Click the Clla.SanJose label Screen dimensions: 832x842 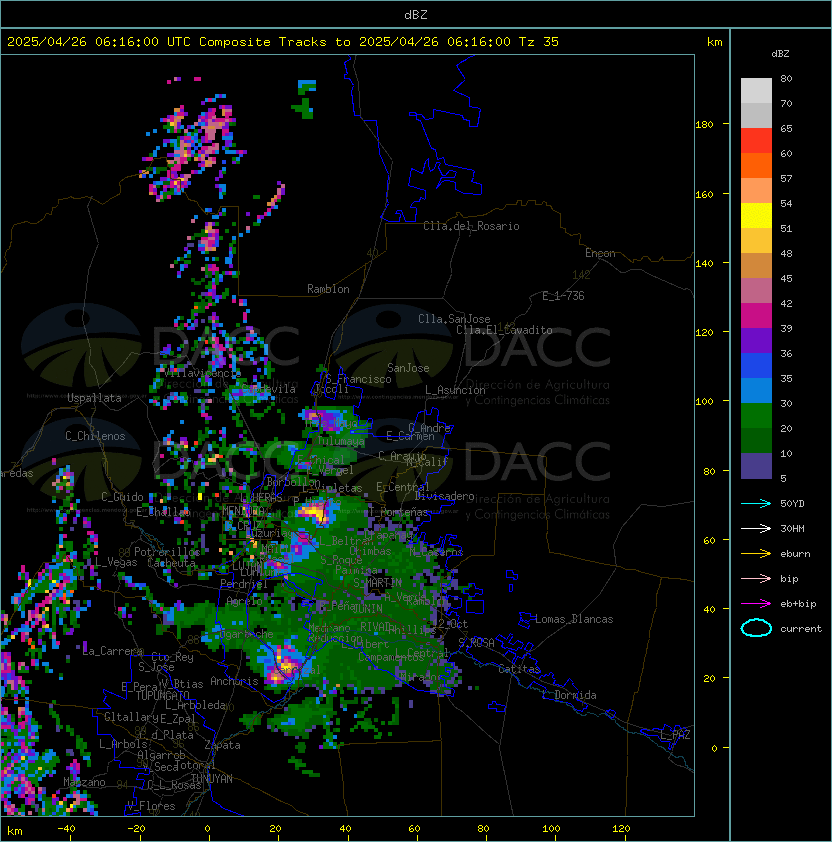pos(454,319)
